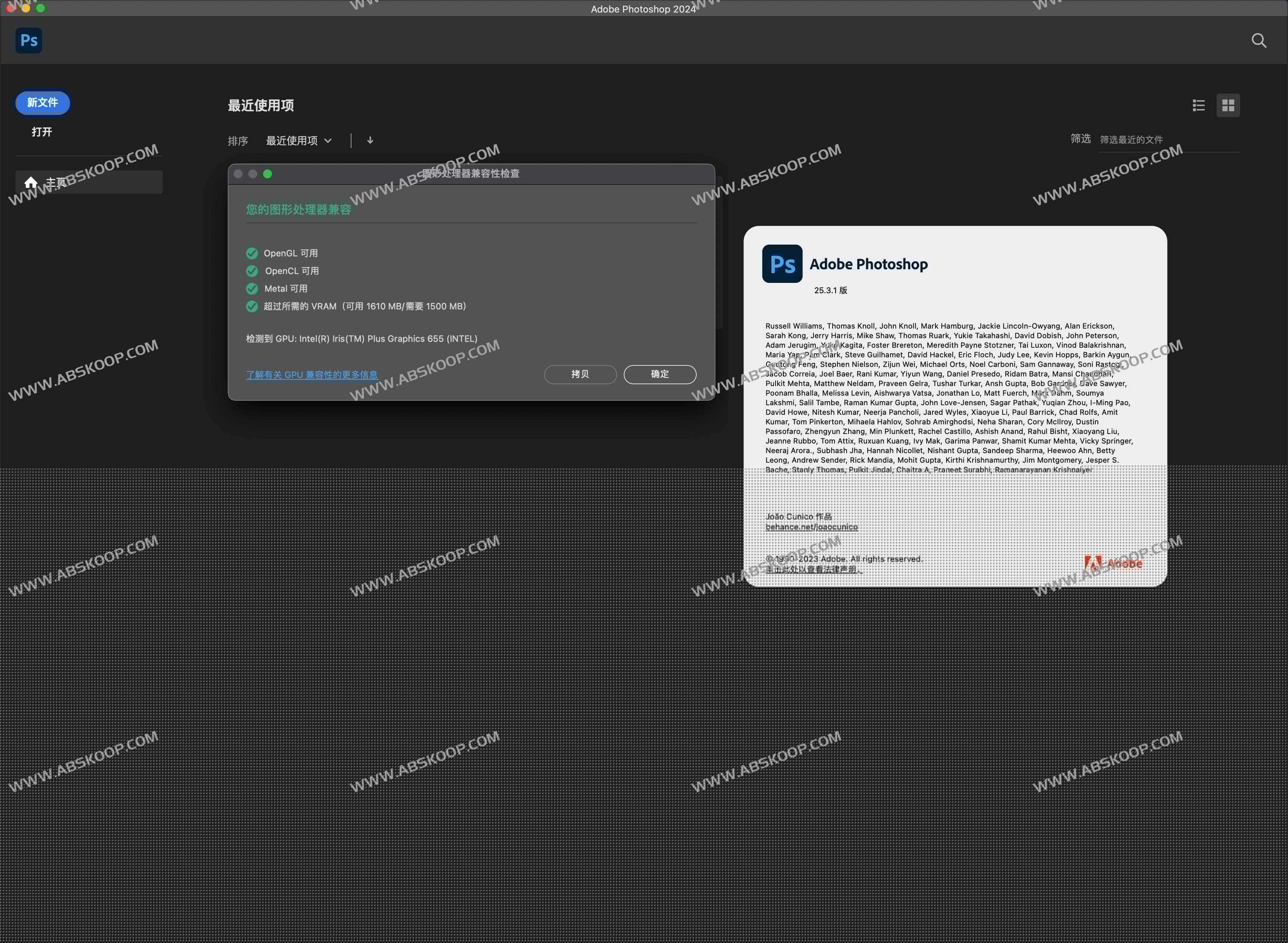Close main window with red button
The image size is (1288, 943).
pyautogui.click(x=11, y=8)
